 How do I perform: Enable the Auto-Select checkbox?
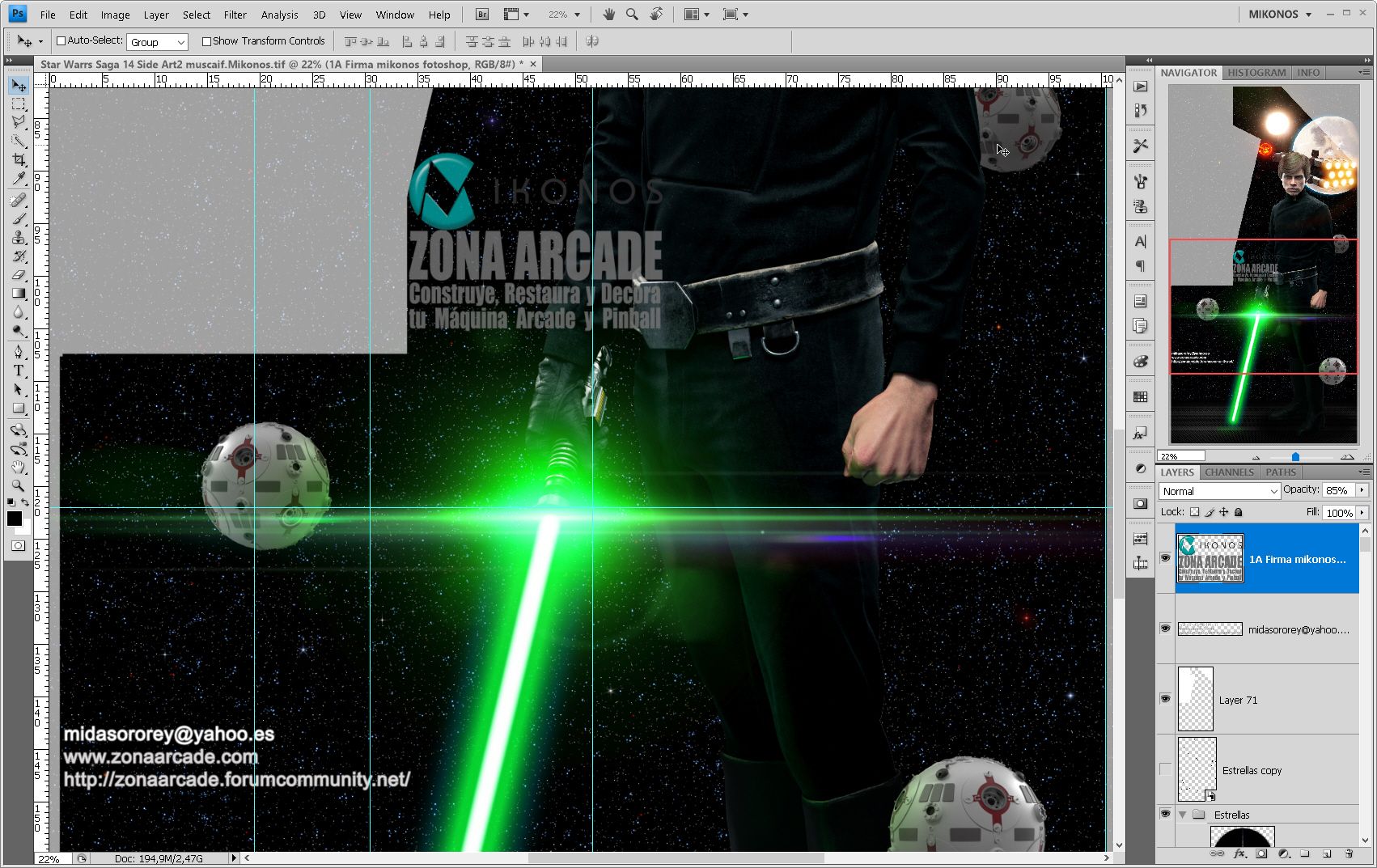[x=61, y=41]
